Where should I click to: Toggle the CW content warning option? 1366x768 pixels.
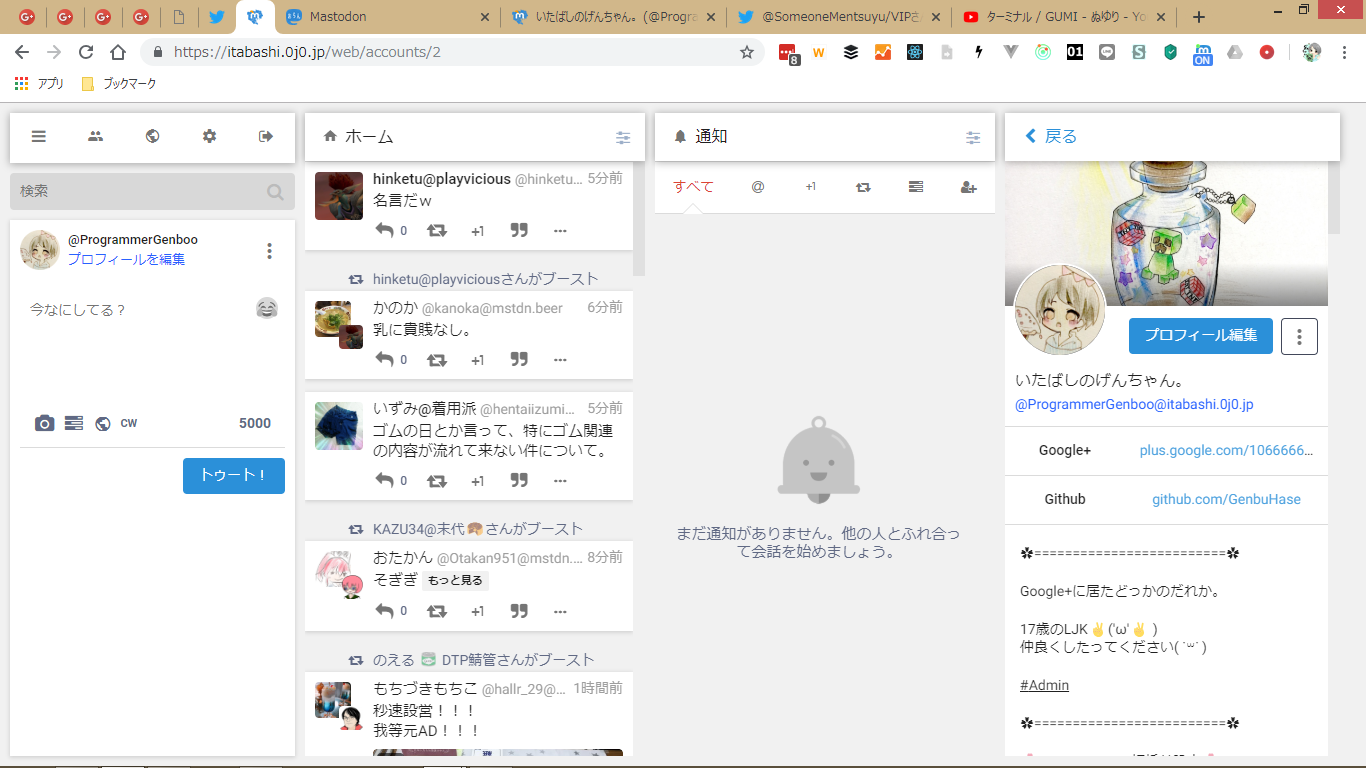[129, 424]
